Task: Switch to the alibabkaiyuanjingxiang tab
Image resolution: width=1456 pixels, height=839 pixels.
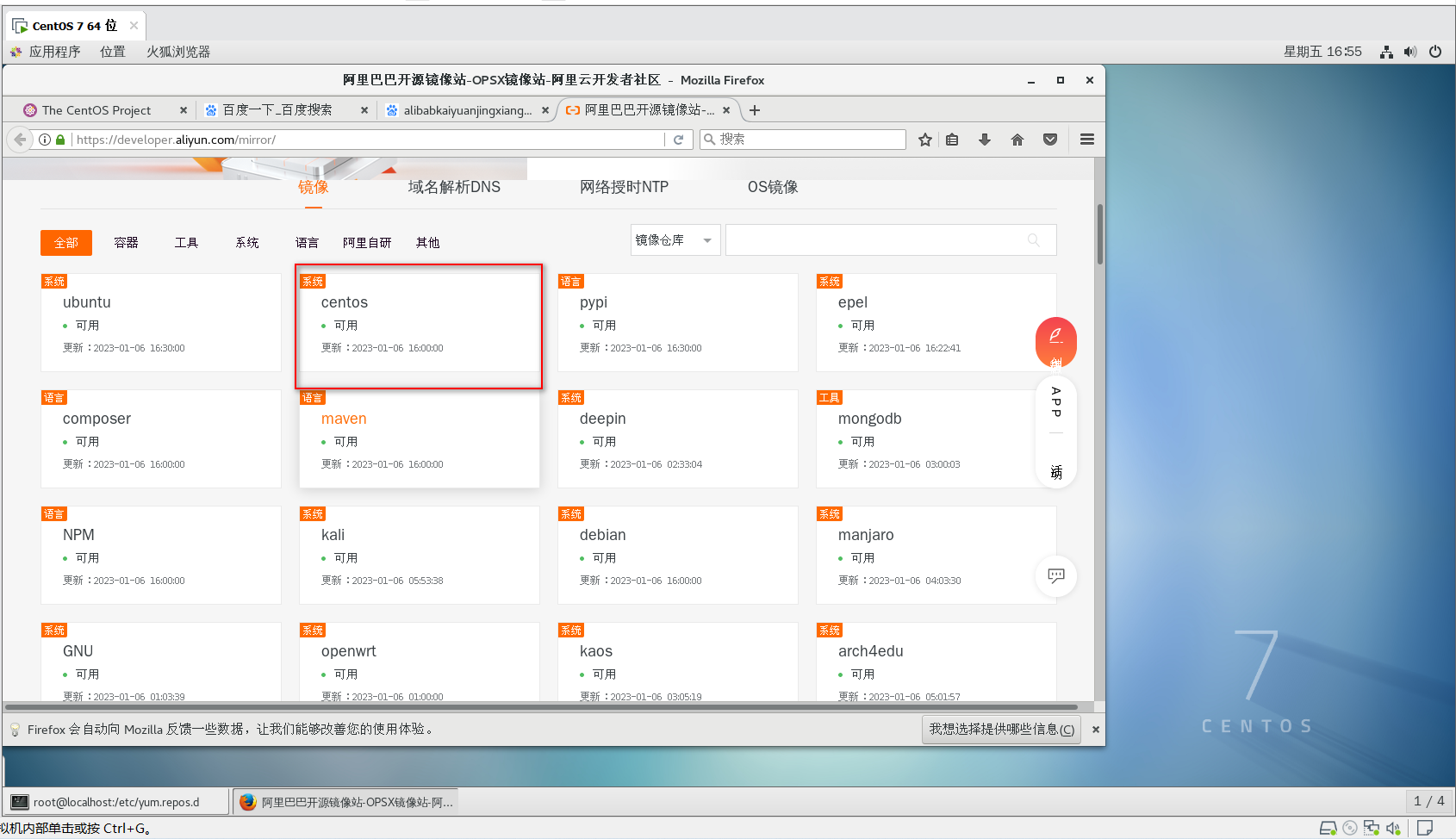Action: click(x=468, y=110)
